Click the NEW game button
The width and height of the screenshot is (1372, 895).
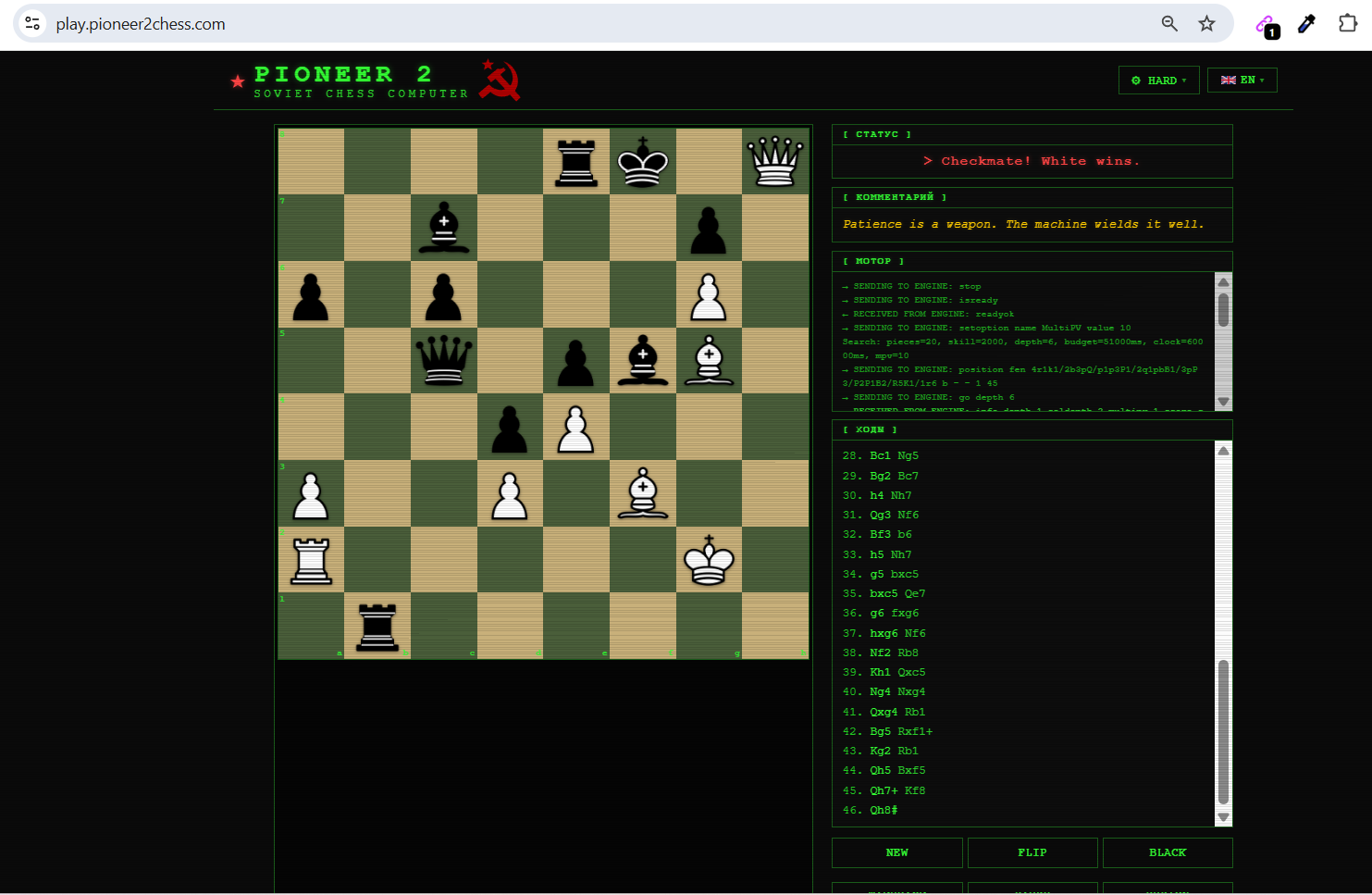[897, 852]
